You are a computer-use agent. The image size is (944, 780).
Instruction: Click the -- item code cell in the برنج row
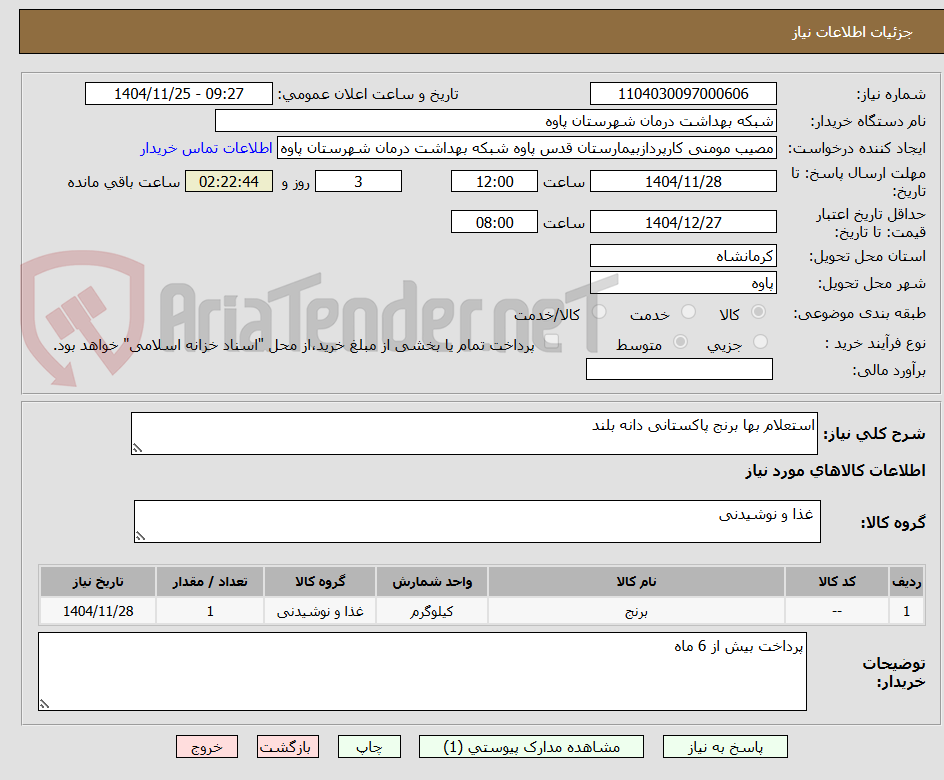point(837,611)
